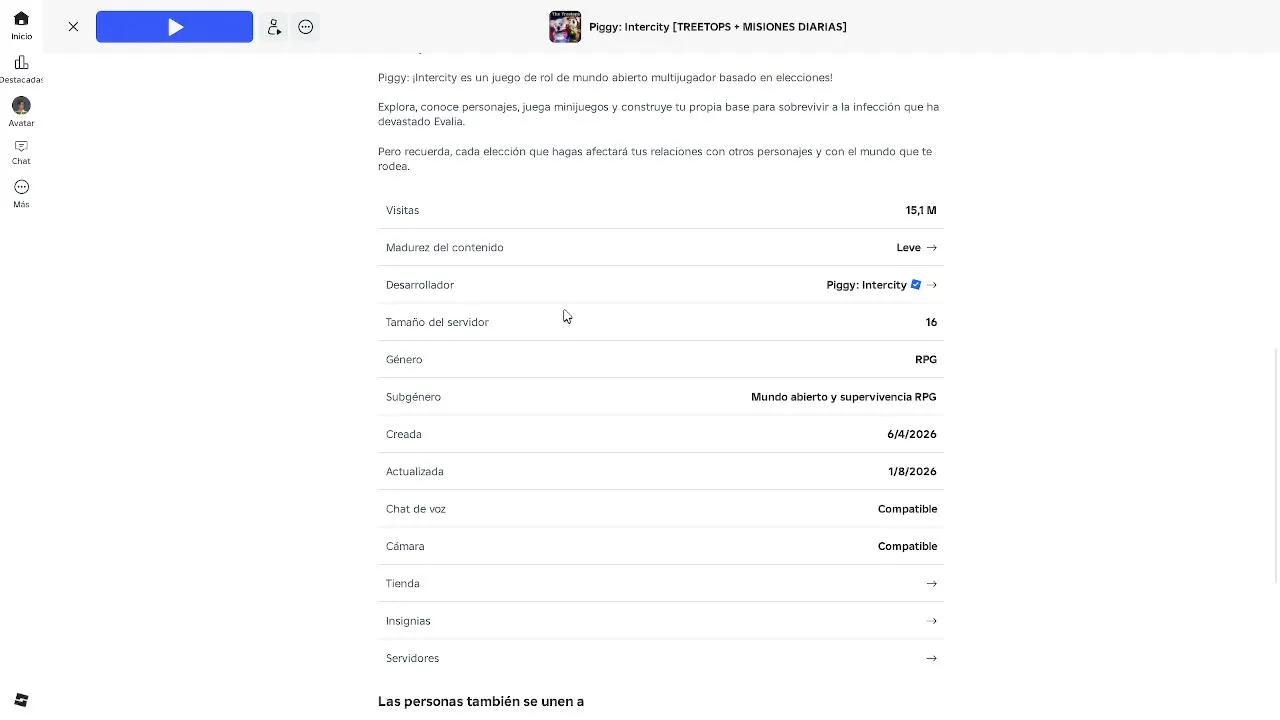Click the Visitas label
The width and height of the screenshot is (1280, 720).
[x=402, y=210]
